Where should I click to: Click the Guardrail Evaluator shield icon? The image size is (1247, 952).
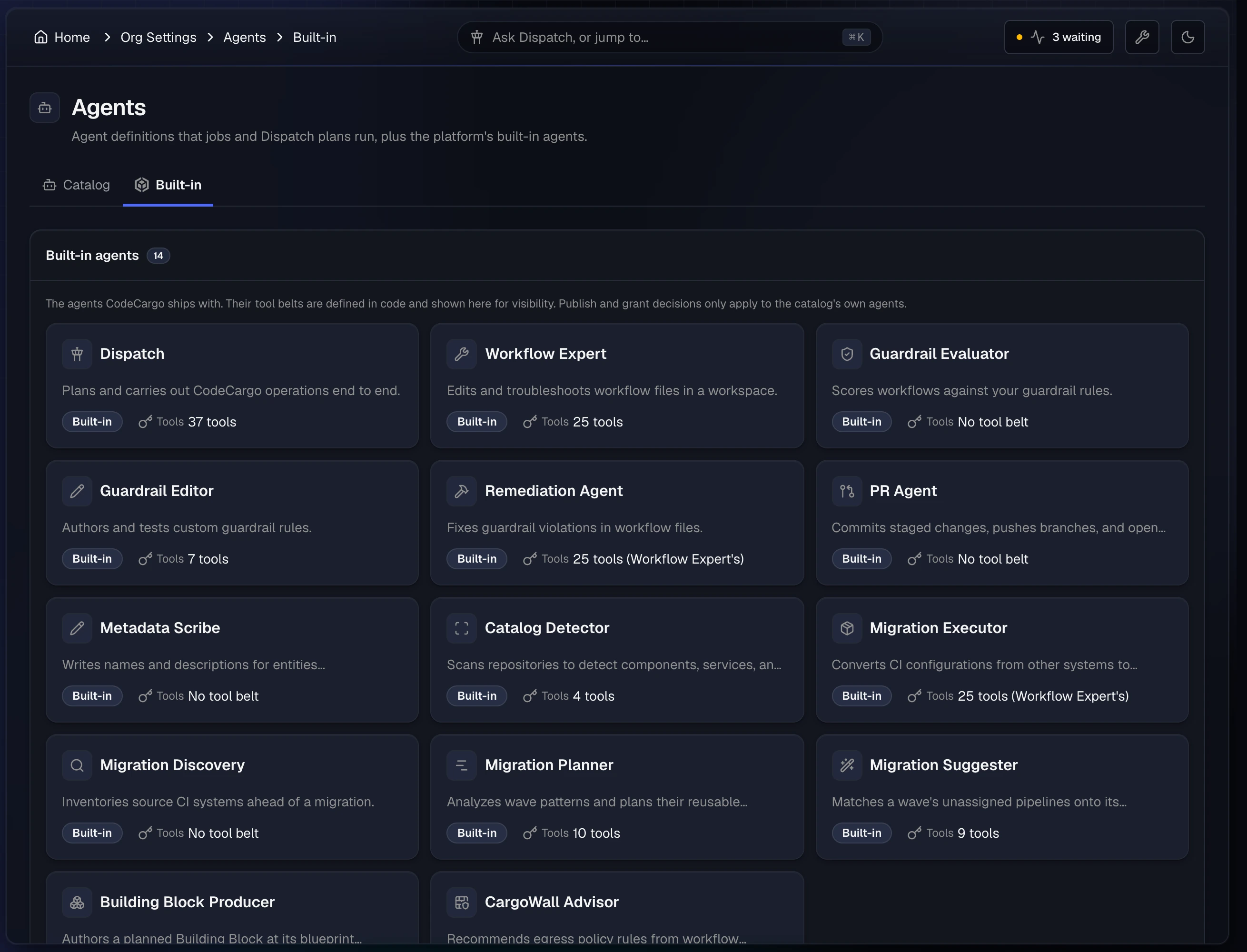(846, 354)
